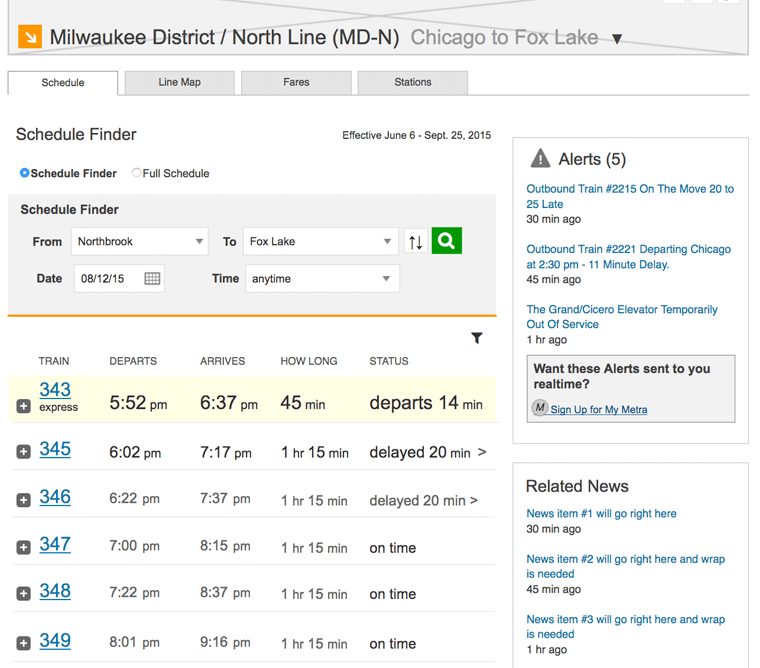Click the 'departs 14 min' status
Screen dimensions: 760x668
[x=426, y=403]
